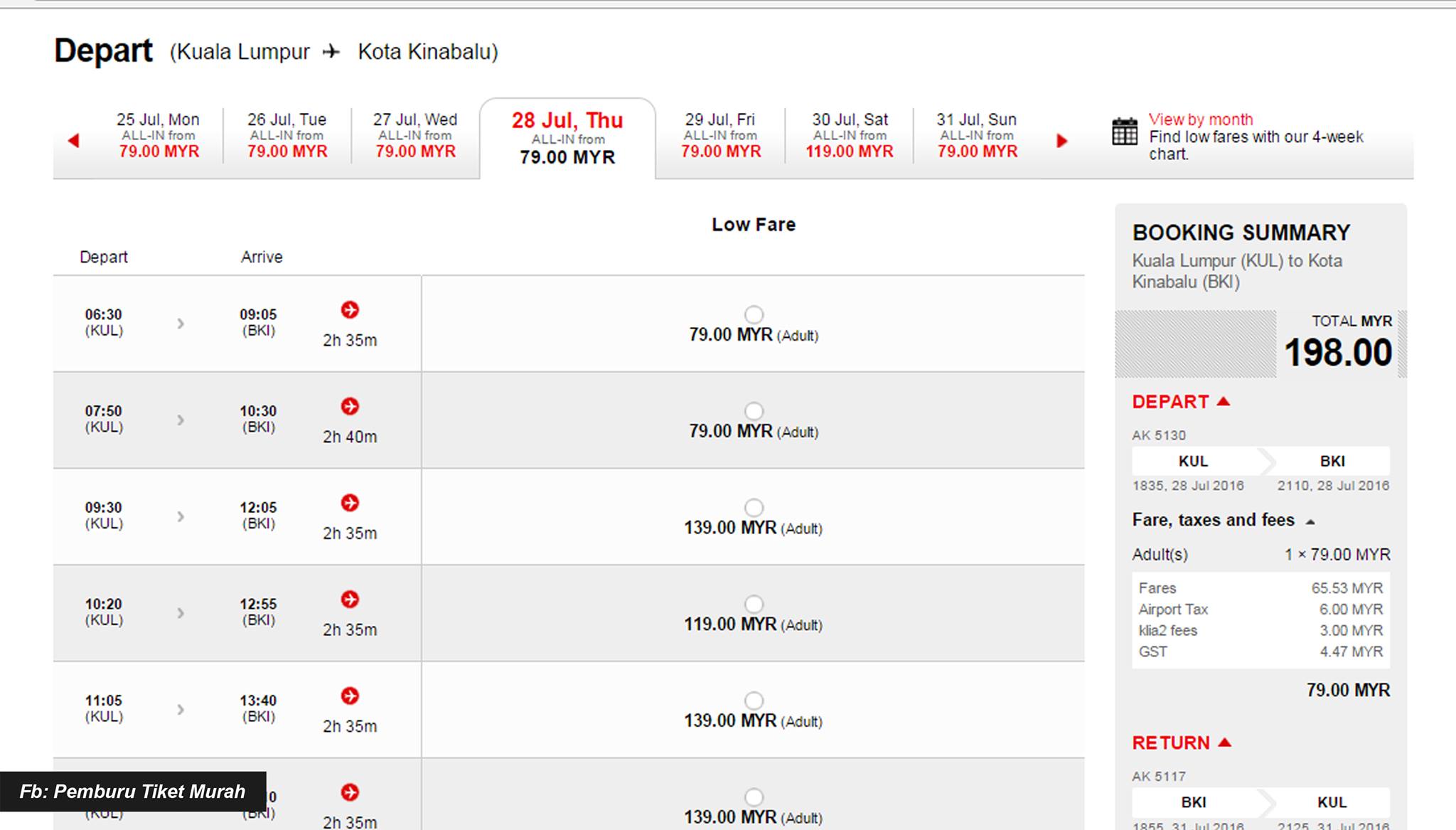
Task: Select the 06:30 flight 79.00 MYR fare
Action: (x=754, y=314)
